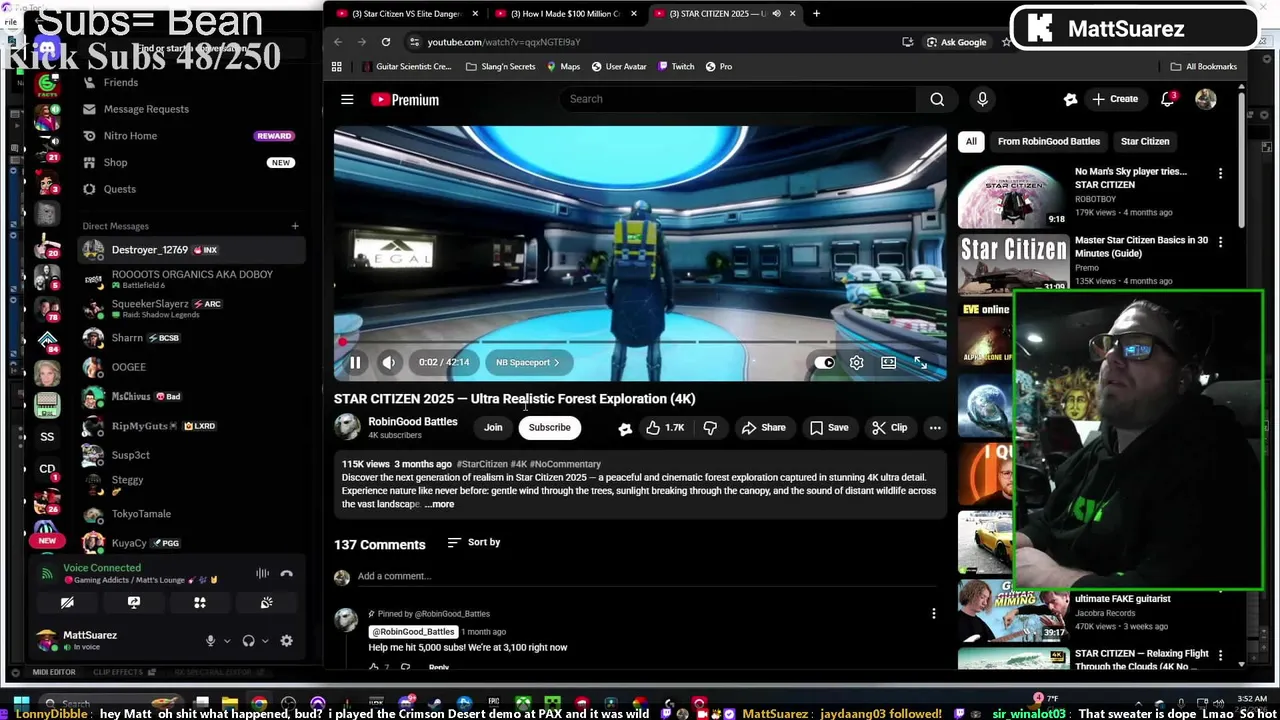Like the video (1.7K)
This screenshot has width=1280, height=720.
click(x=665, y=427)
